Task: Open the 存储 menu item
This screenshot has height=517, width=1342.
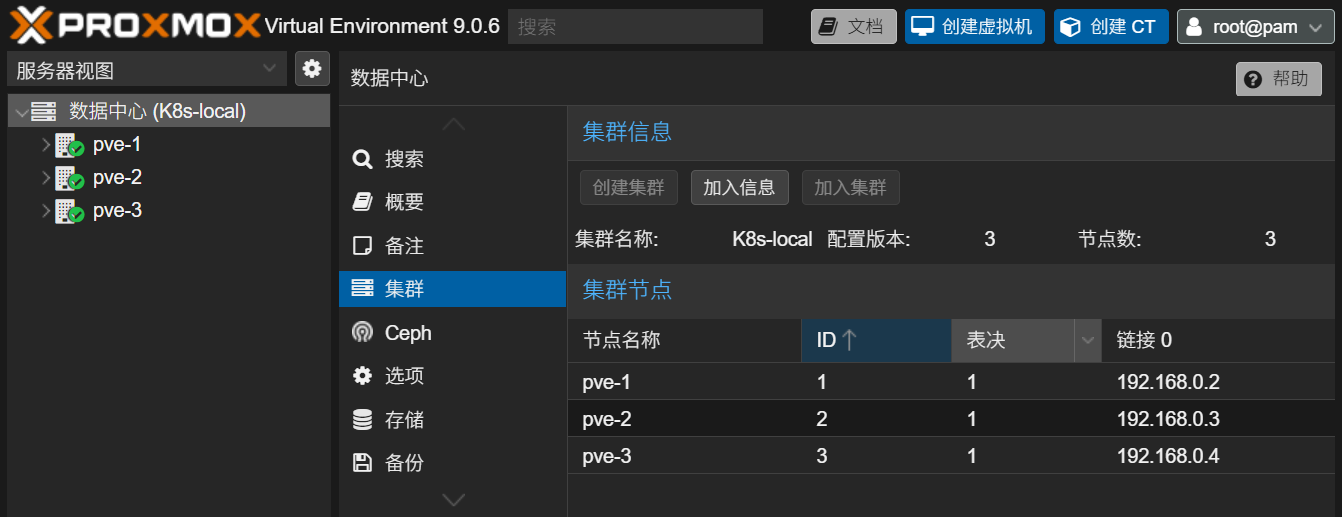Action: [452, 420]
